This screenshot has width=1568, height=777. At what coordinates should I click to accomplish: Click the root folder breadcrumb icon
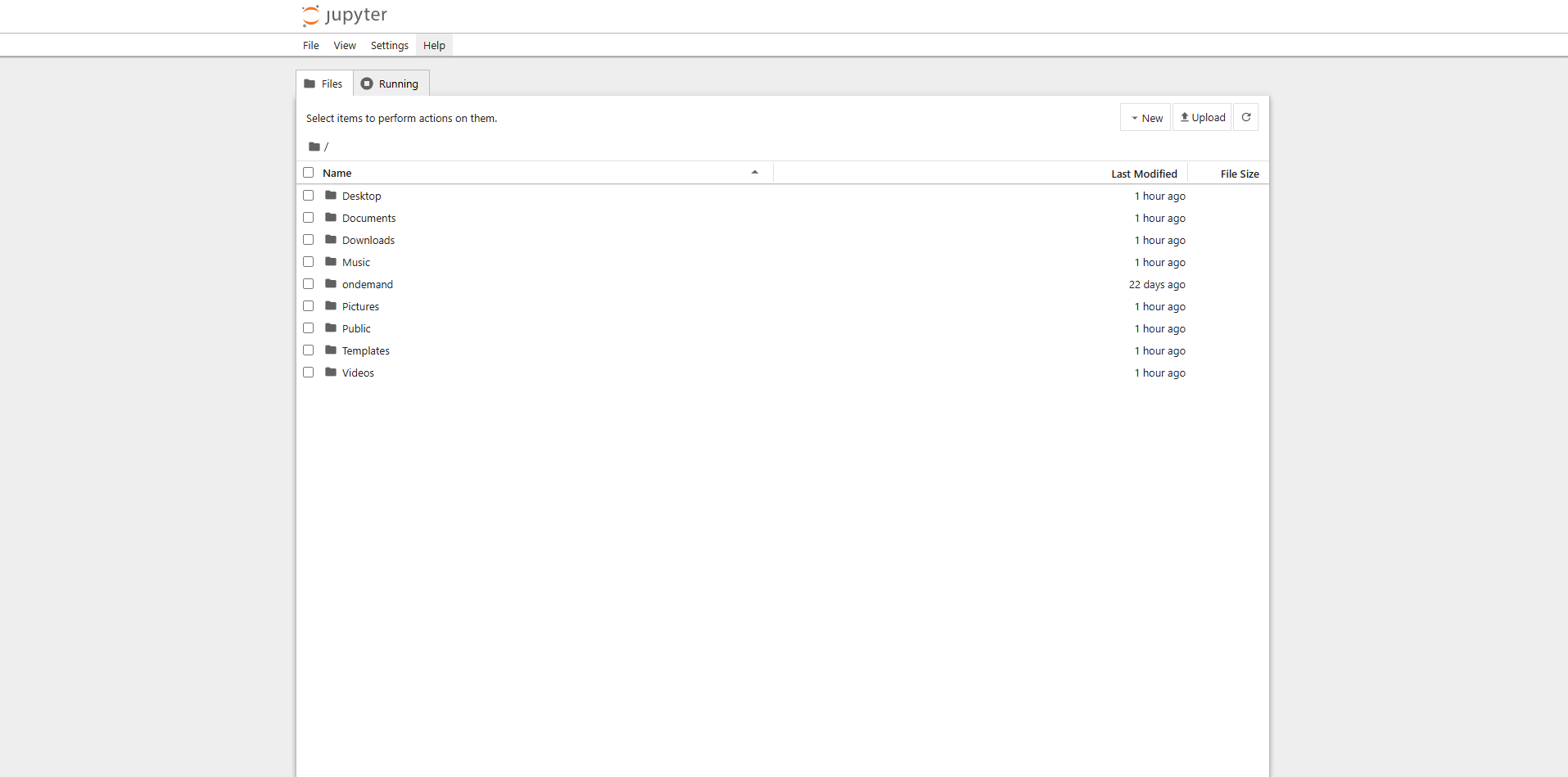click(314, 147)
